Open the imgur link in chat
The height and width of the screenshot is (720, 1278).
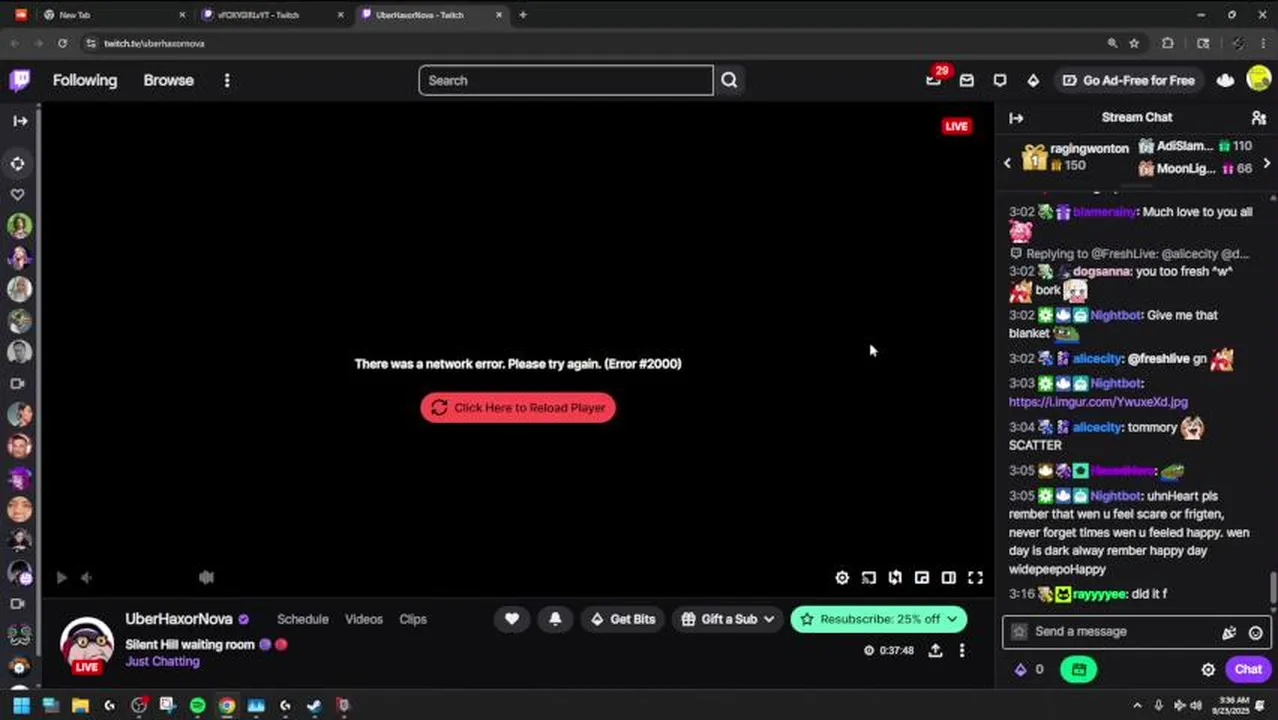[x=1098, y=402]
